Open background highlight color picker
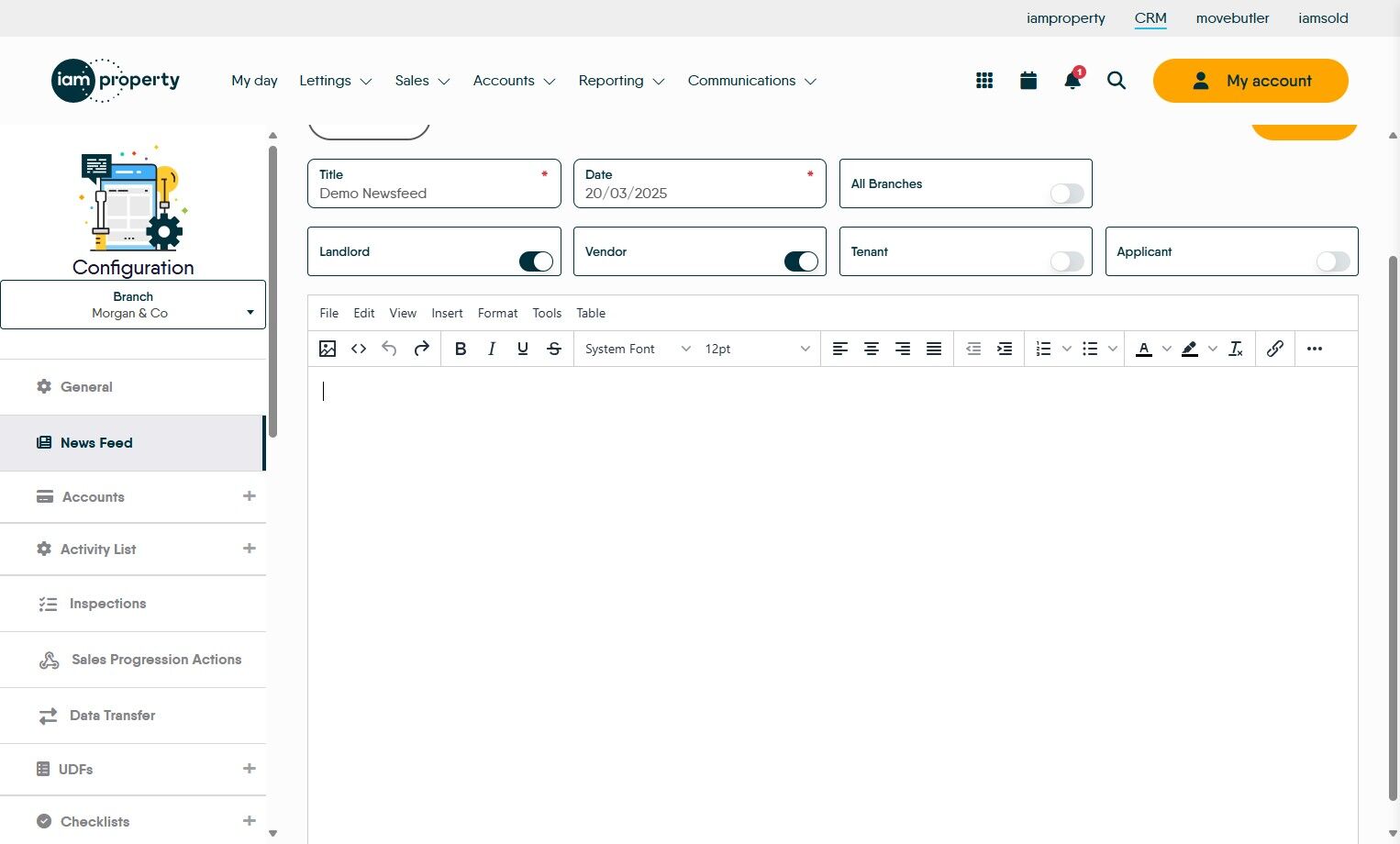The height and width of the screenshot is (844, 1400). point(1190,349)
